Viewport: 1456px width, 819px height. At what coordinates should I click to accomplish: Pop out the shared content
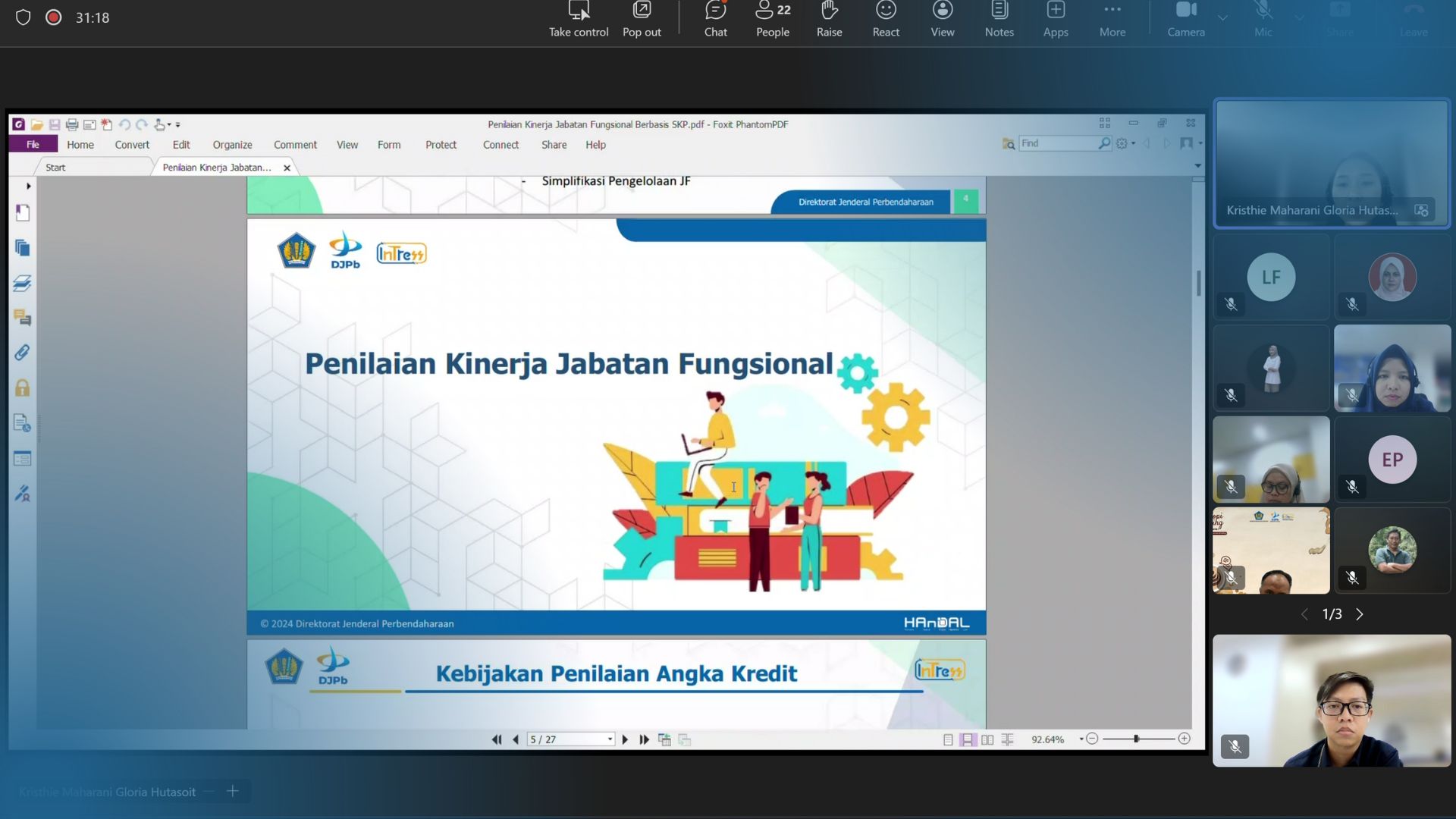click(x=642, y=19)
